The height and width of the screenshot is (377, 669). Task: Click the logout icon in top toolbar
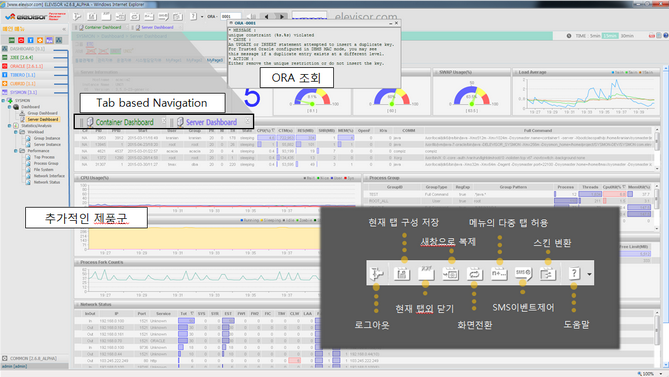click(77, 17)
